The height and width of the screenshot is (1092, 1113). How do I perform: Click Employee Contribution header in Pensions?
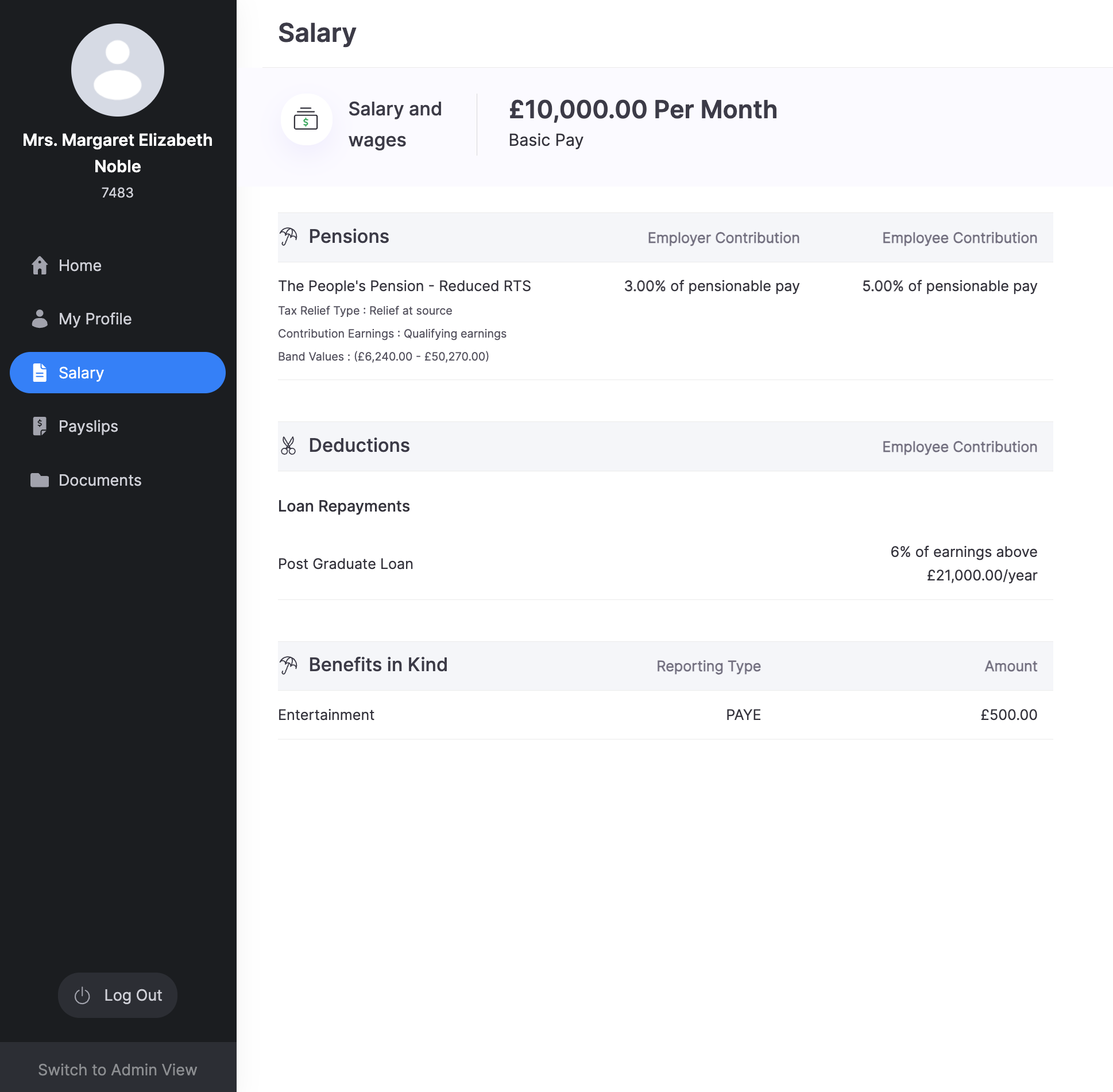click(x=960, y=238)
